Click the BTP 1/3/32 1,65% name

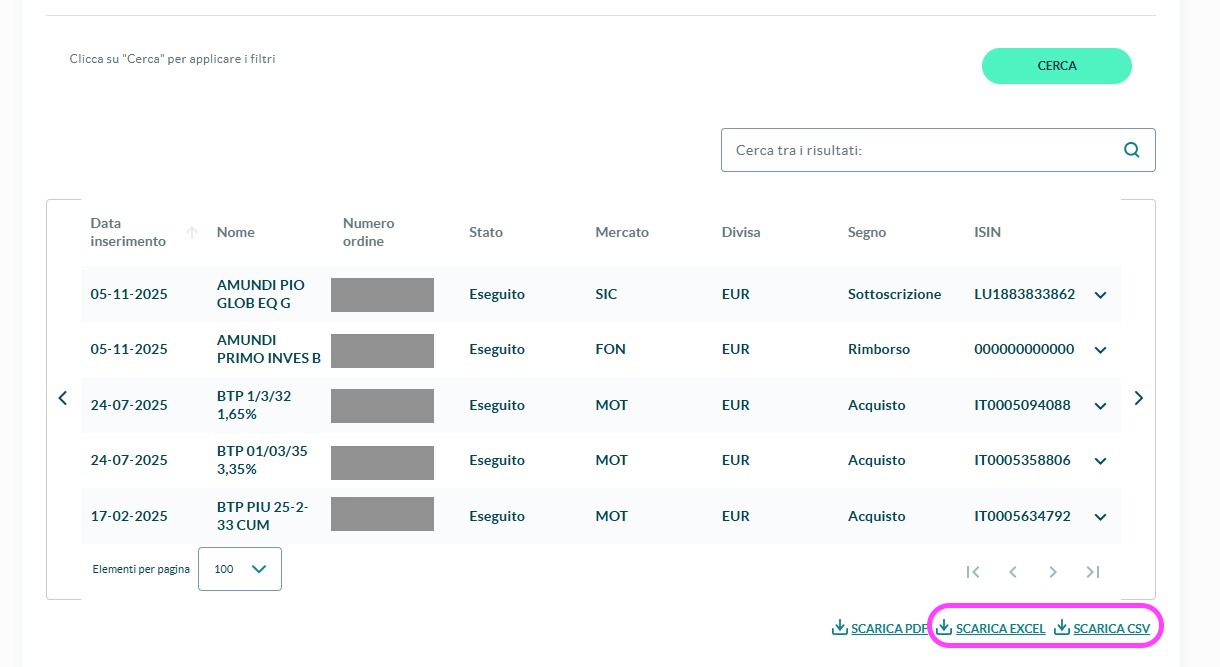point(254,405)
